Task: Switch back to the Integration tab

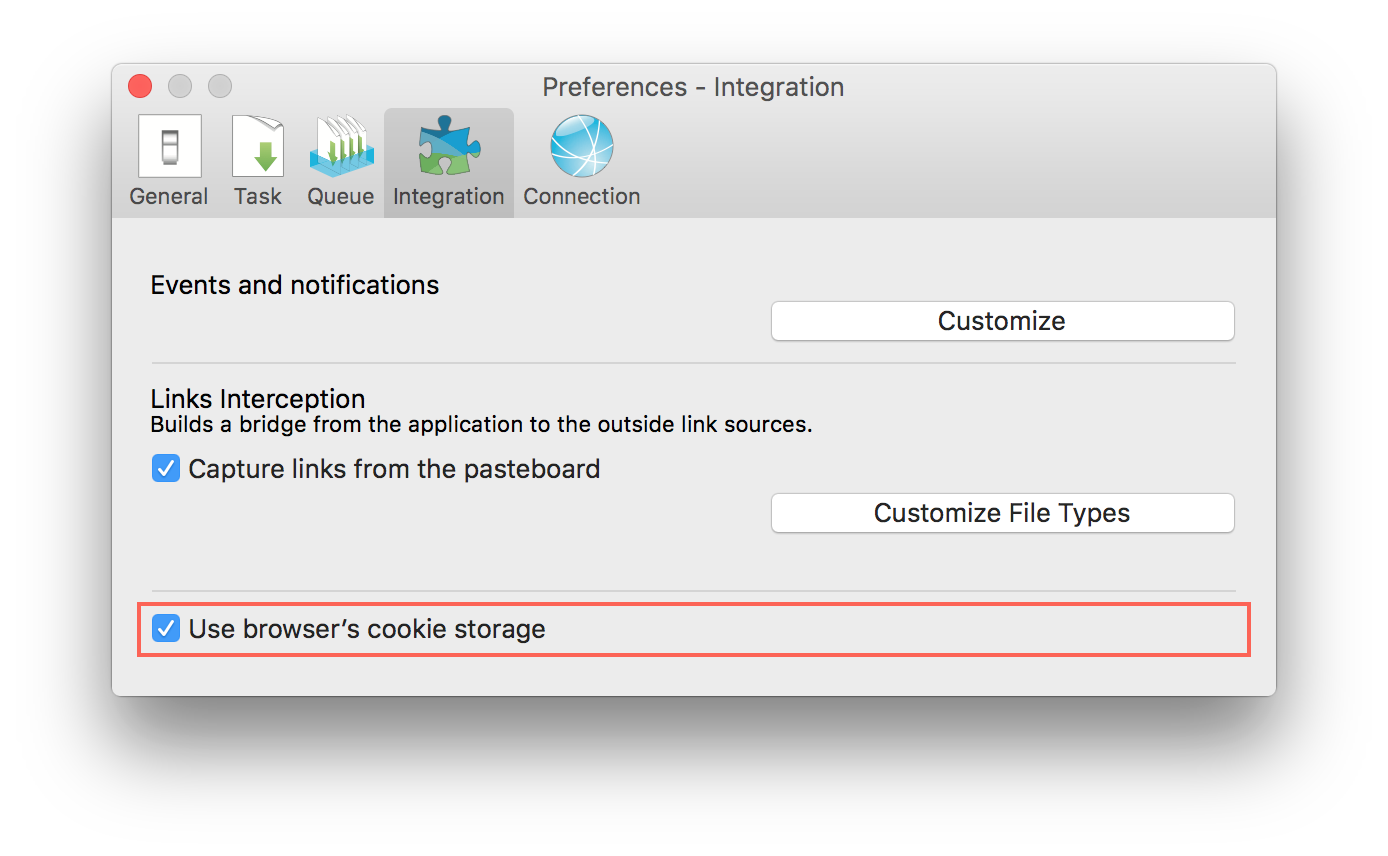Action: click(x=447, y=160)
